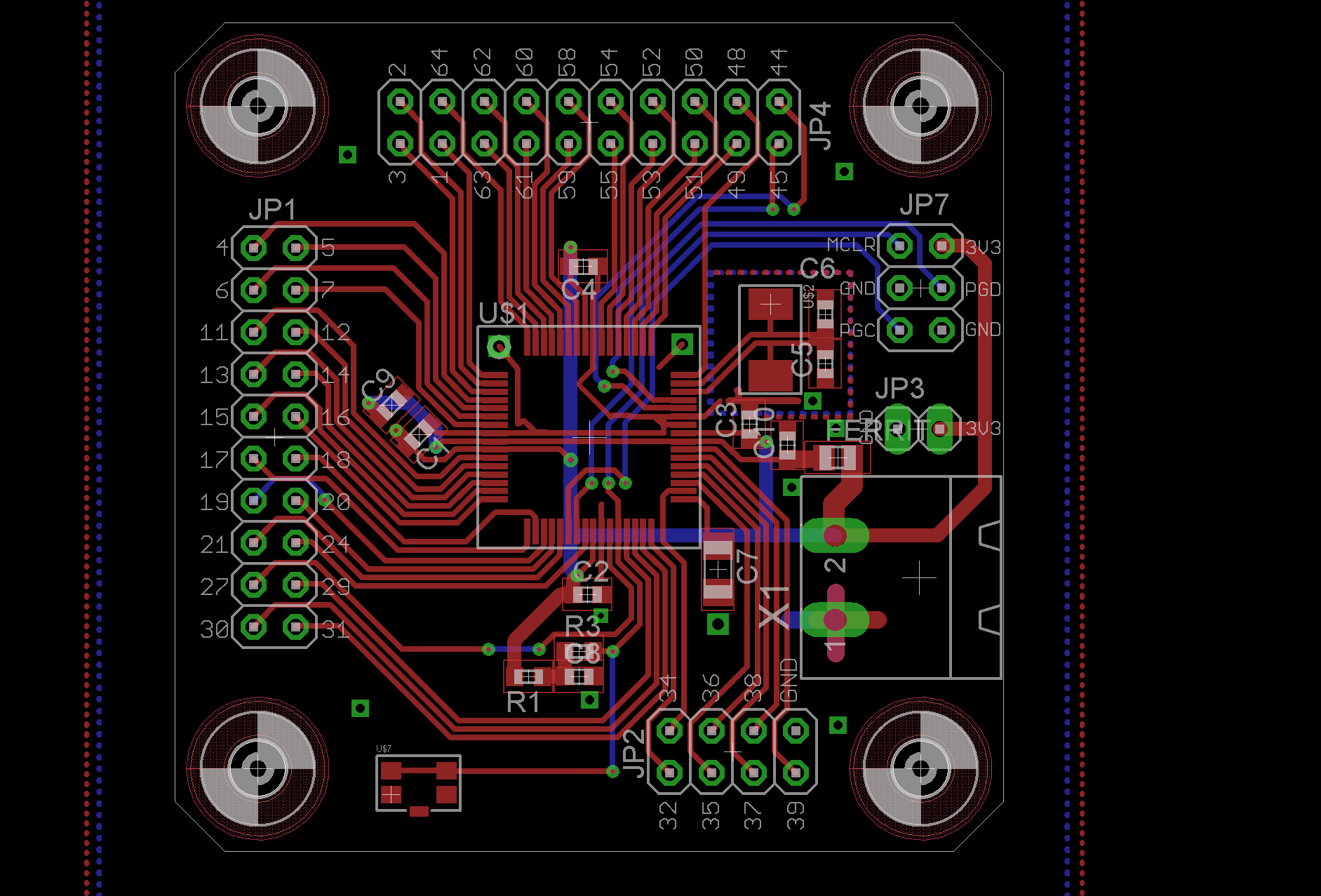This screenshot has height=896, width=1321.
Task: Select the JP4 pad below label 2
Action: (x=400, y=102)
